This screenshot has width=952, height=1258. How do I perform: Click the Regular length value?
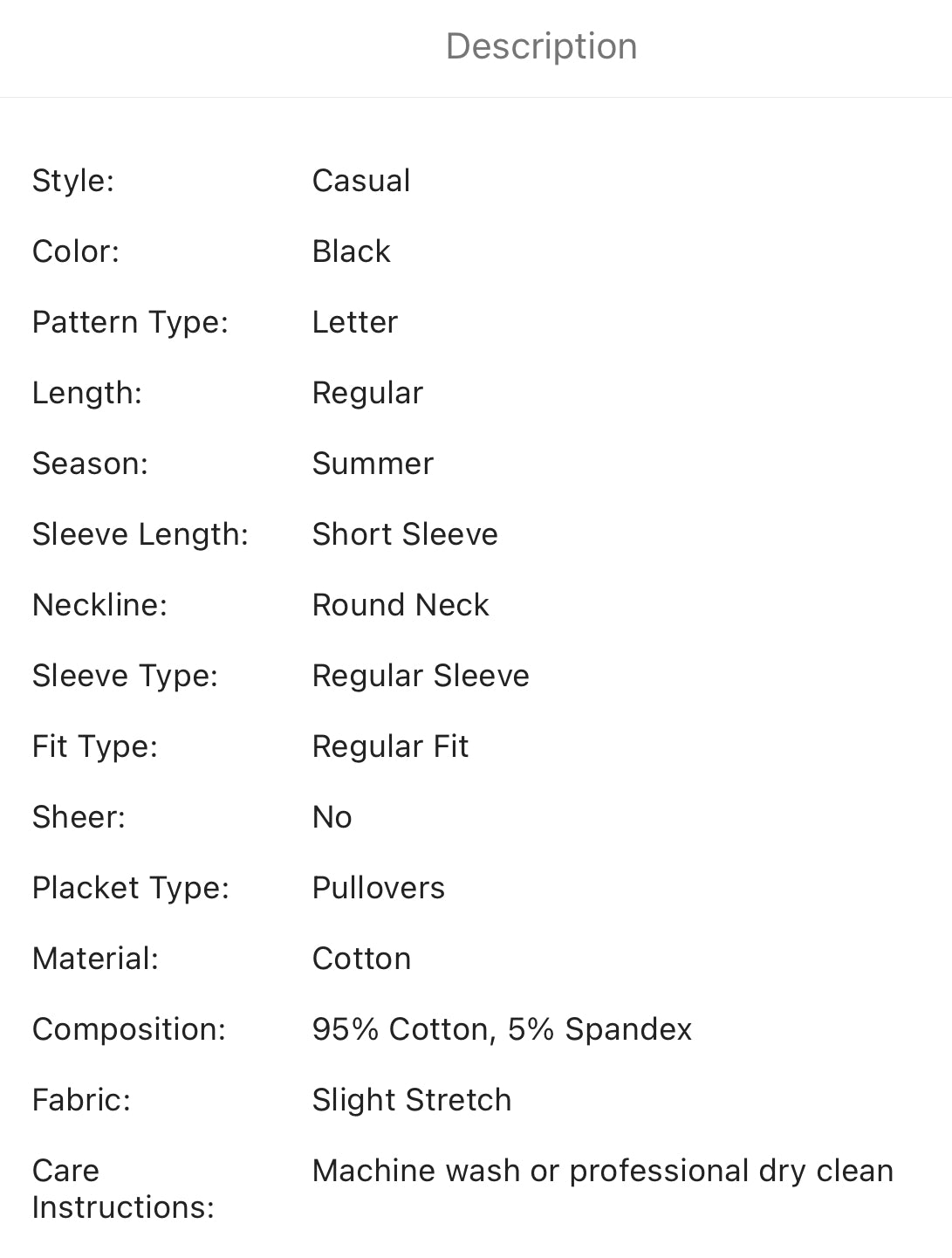pyautogui.click(x=367, y=393)
